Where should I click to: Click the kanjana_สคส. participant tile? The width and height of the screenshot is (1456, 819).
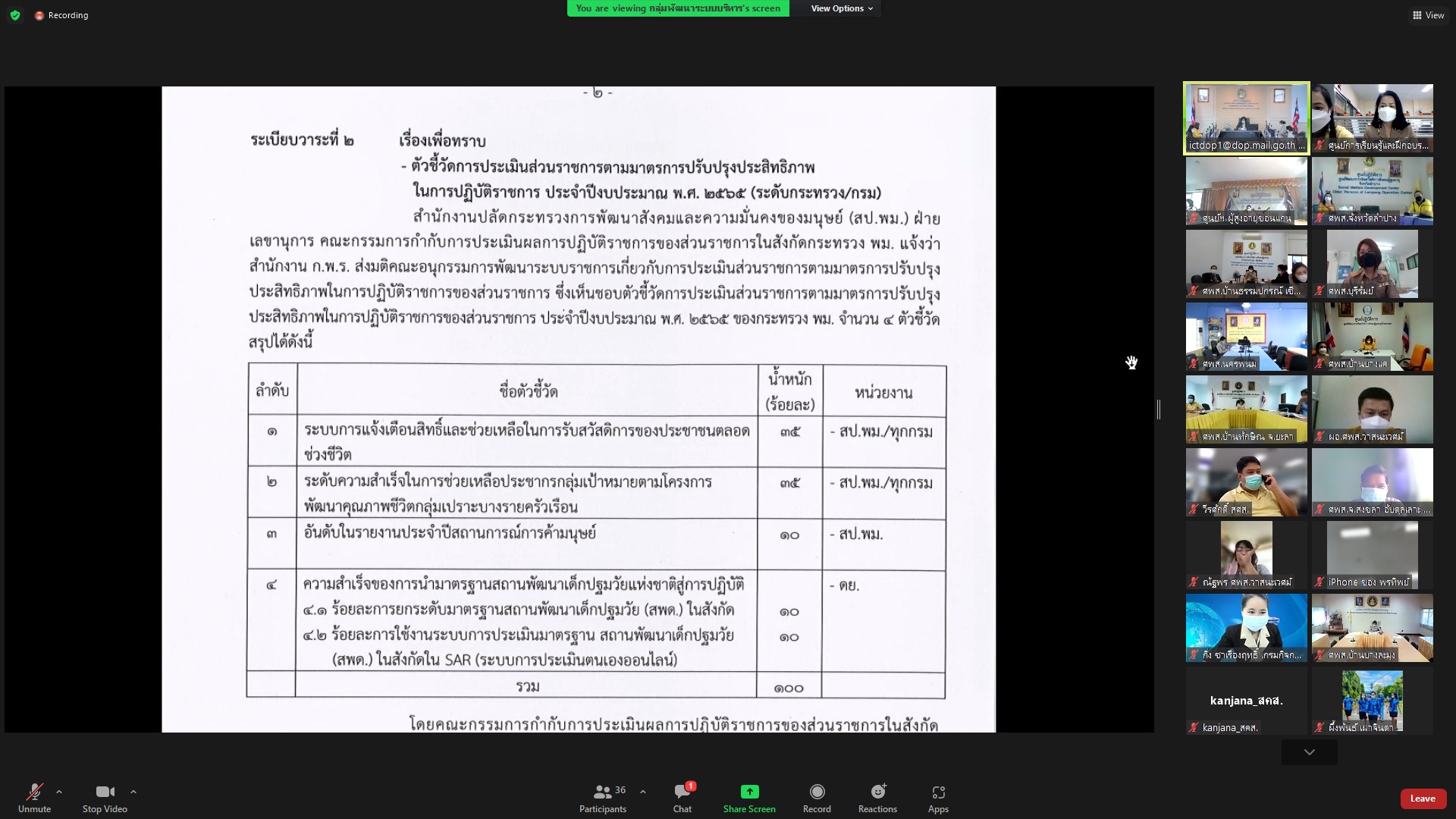tap(1247, 701)
